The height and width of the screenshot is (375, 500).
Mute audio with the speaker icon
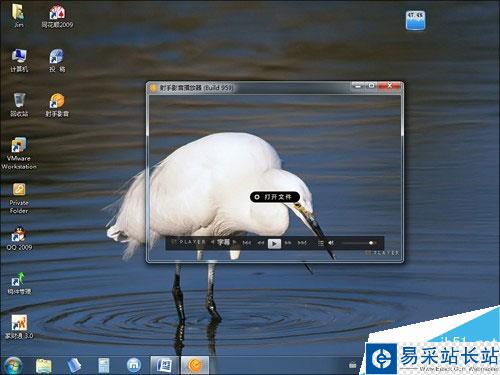click(x=331, y=243)
